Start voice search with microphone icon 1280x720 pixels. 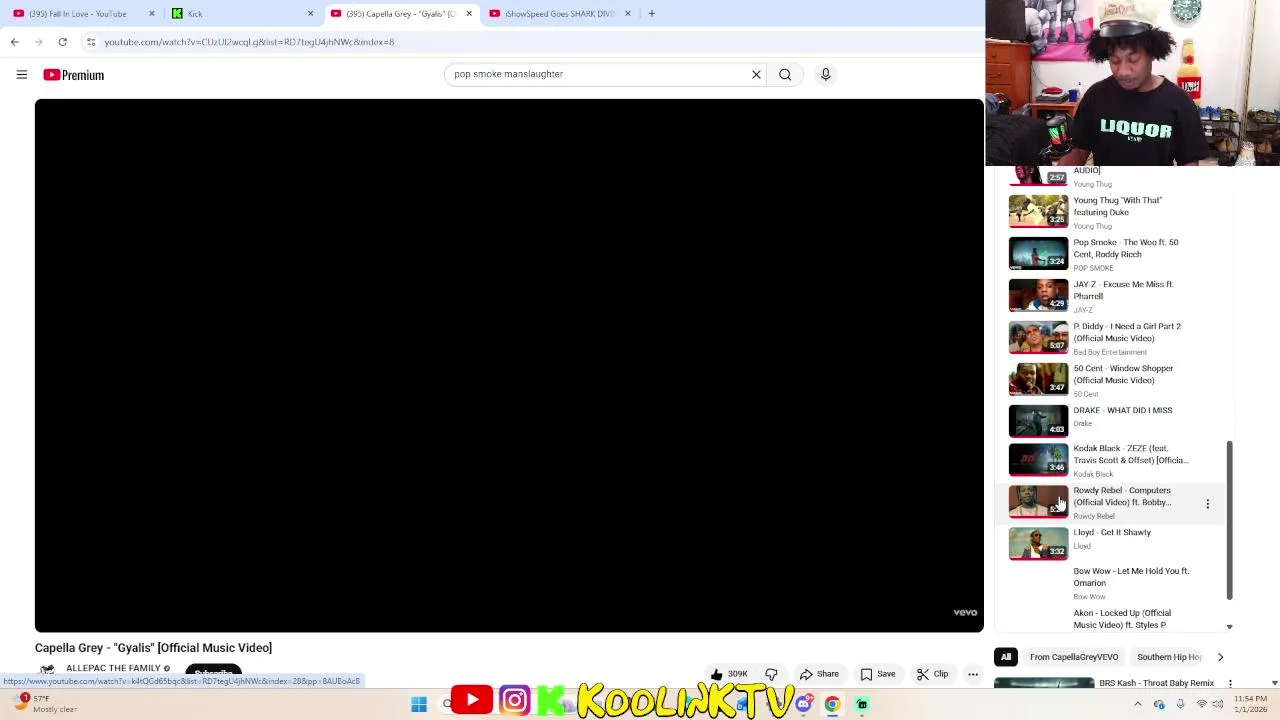(825, 74)
